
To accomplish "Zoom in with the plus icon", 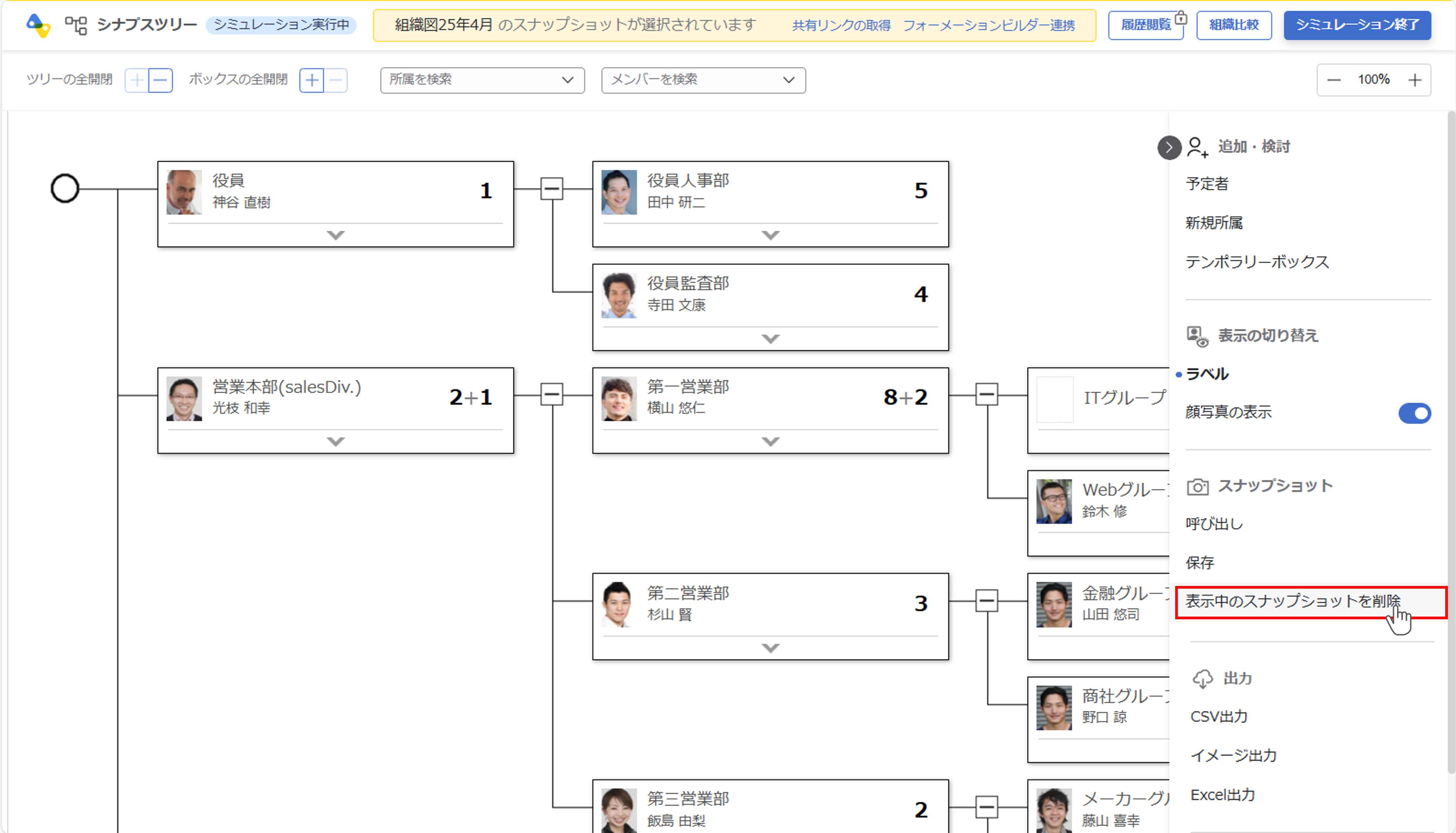I will 1414,80.
